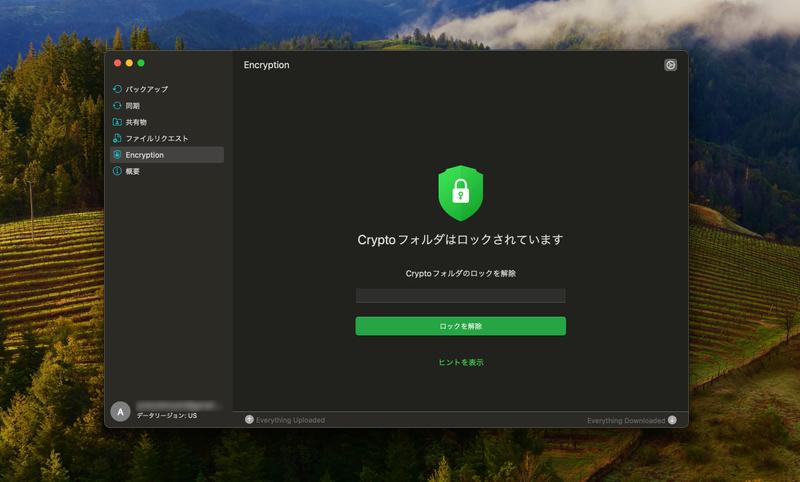Focus the Crypto folder password field
800x482 pixels.
click(461, 295)
